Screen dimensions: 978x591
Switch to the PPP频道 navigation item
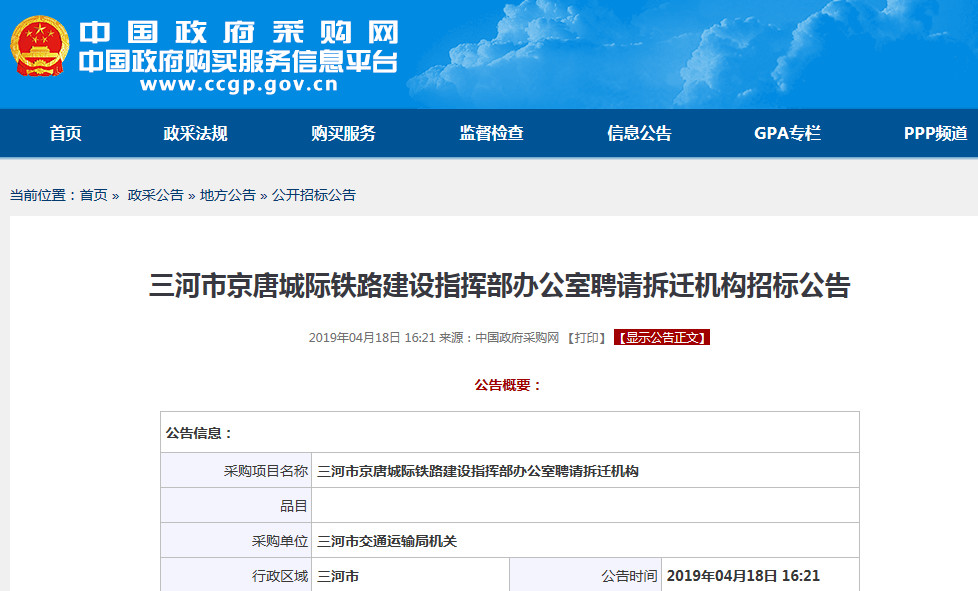[935, 133]
